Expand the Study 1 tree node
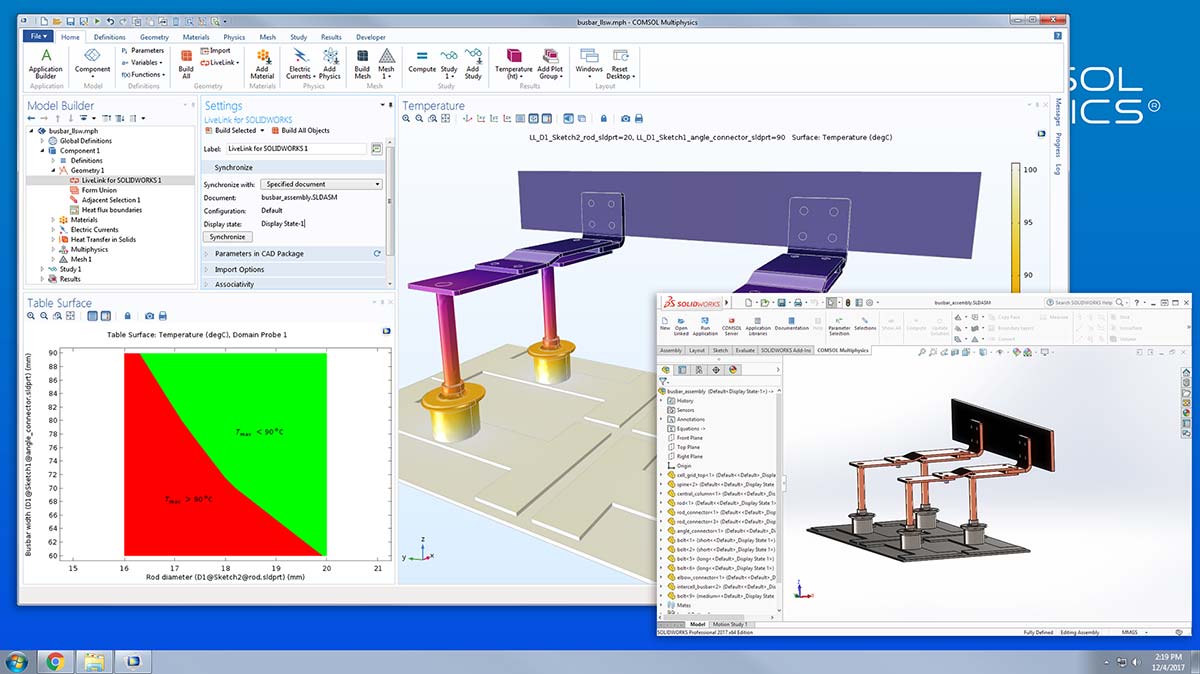This screenshot has height=674, width=1200. click(43, 269)
